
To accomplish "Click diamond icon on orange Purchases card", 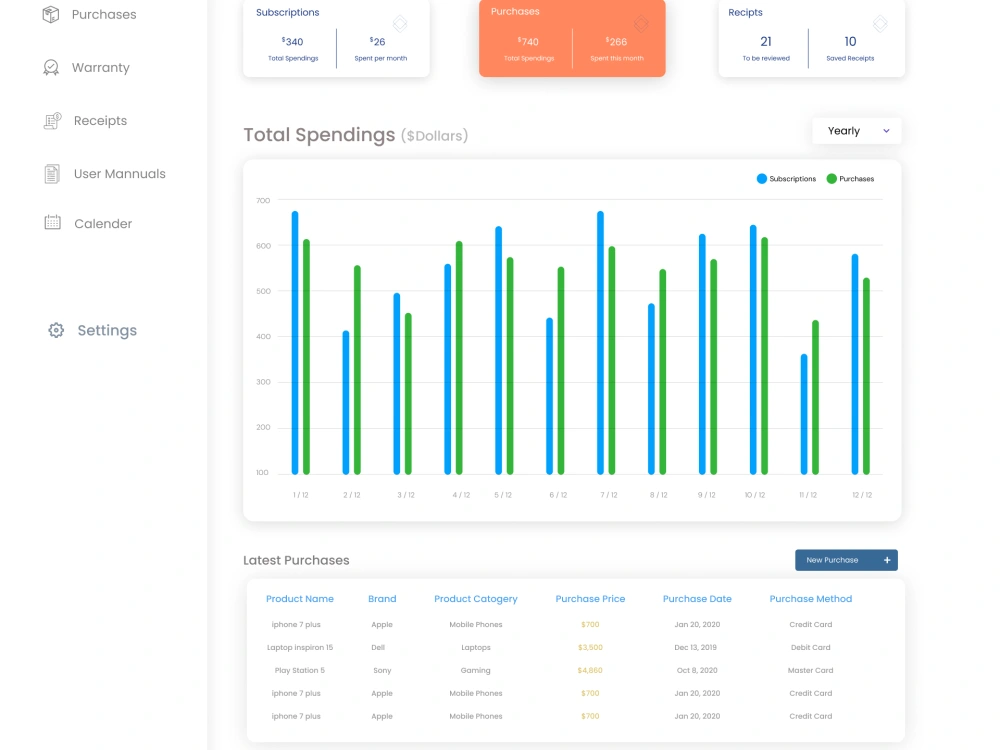I will (641, 24).
